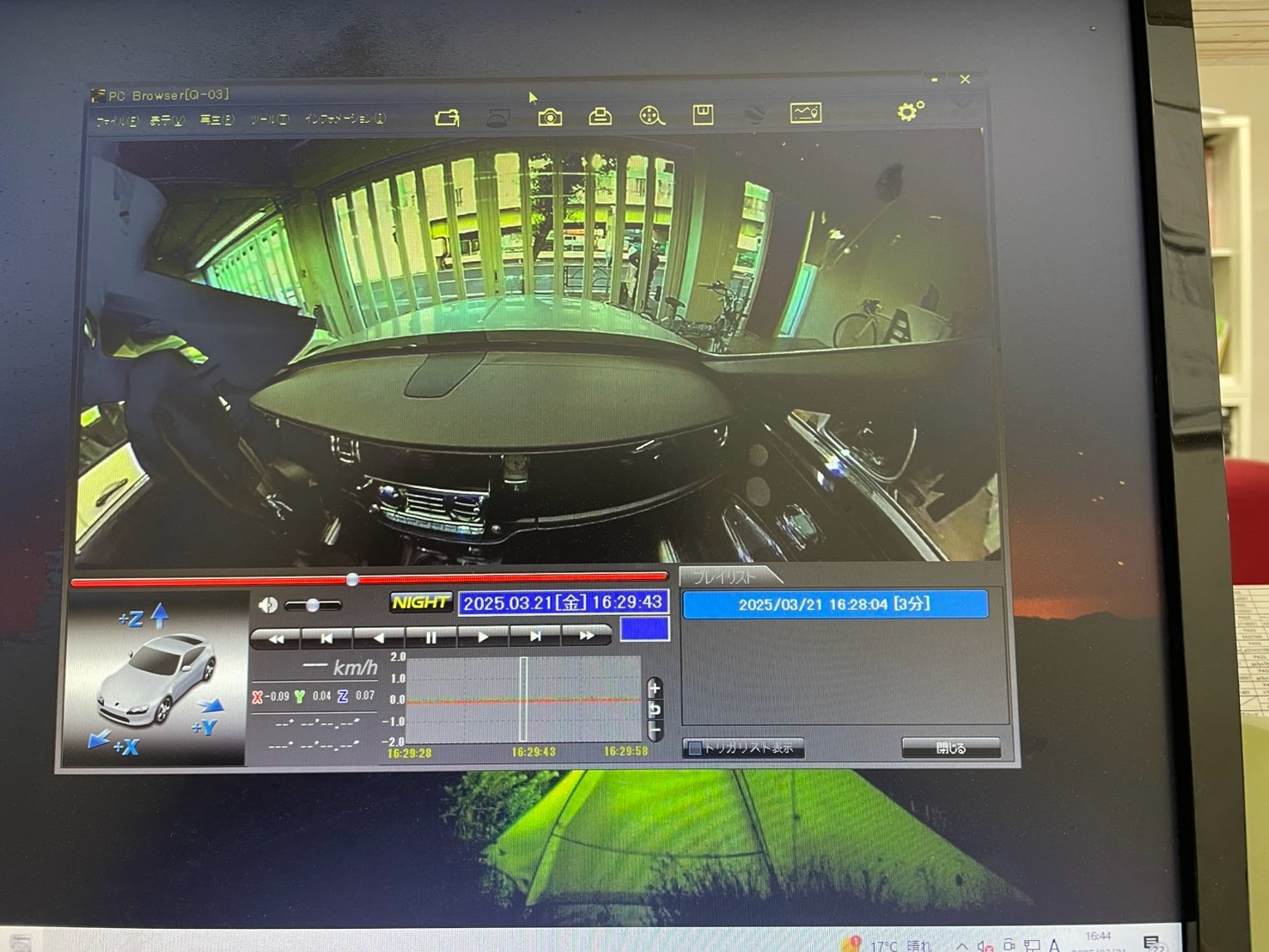The width and height of the screenshot is (1269, 952).
Task: Open the 表示(V) menu
Action: [167, 121]
